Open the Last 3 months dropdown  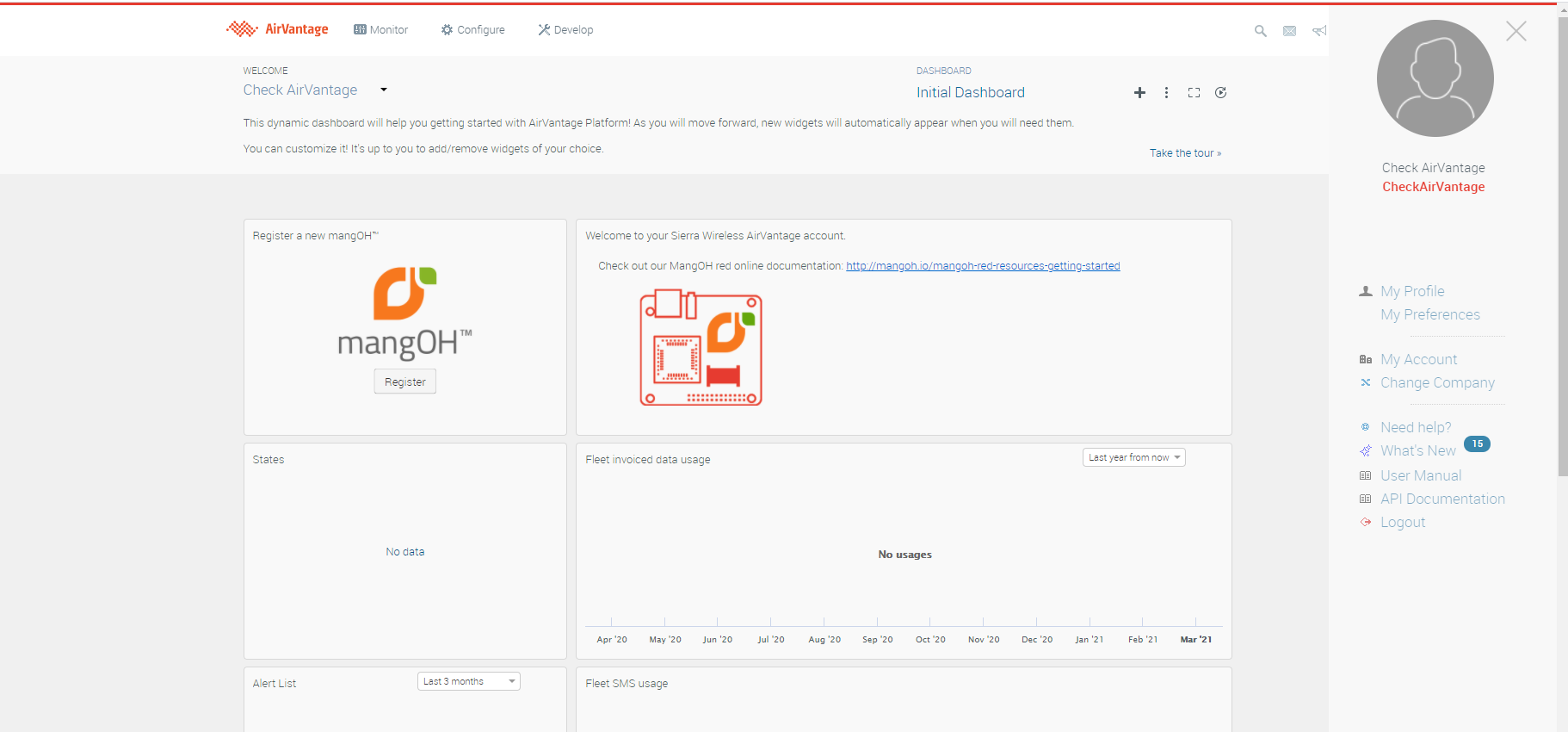point(469,681)
